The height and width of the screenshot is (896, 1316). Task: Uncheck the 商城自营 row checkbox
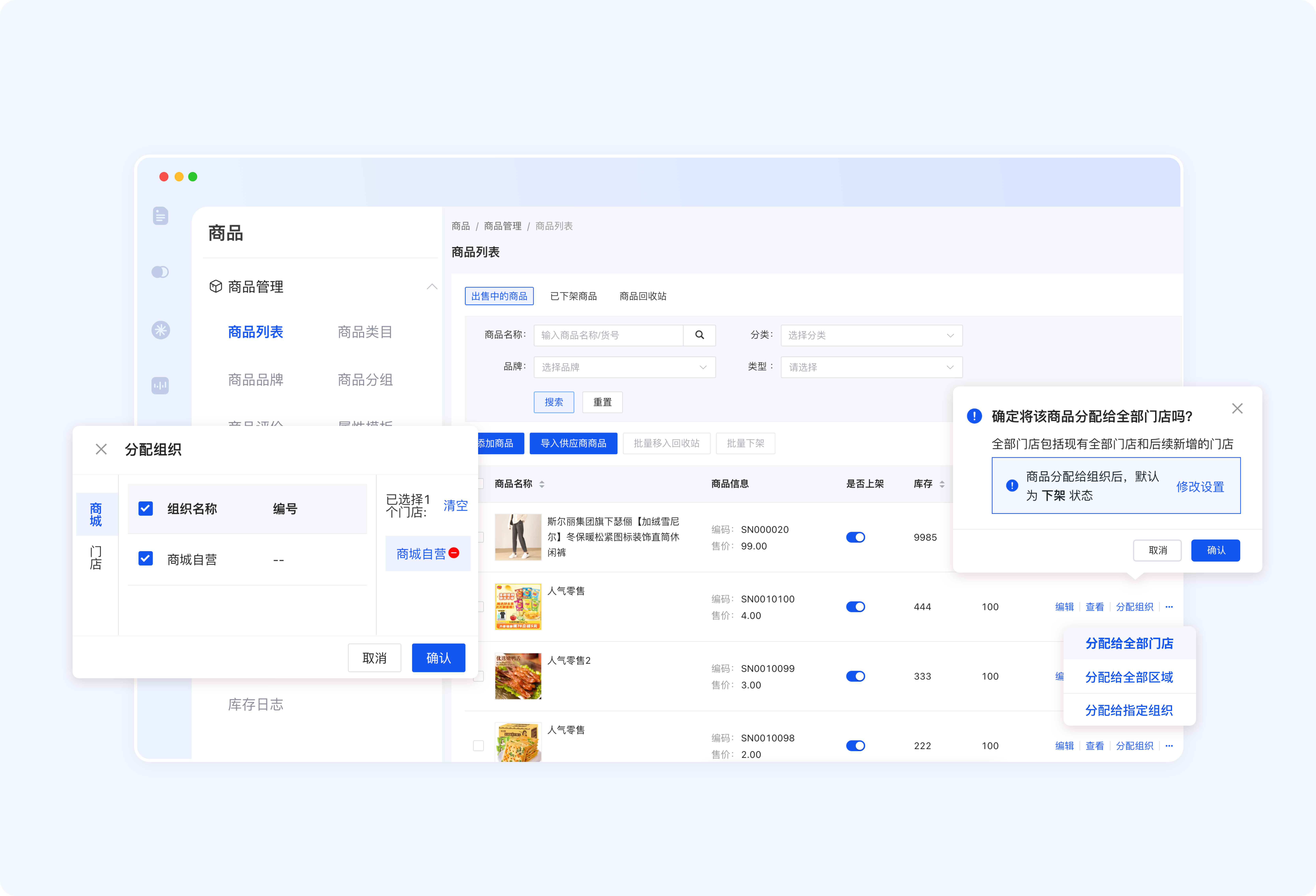[x=146, y=559]
